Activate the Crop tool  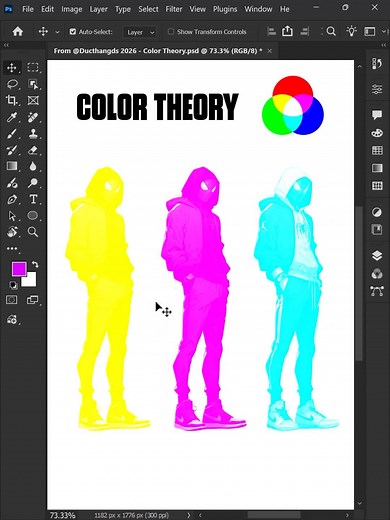point(12,100)
